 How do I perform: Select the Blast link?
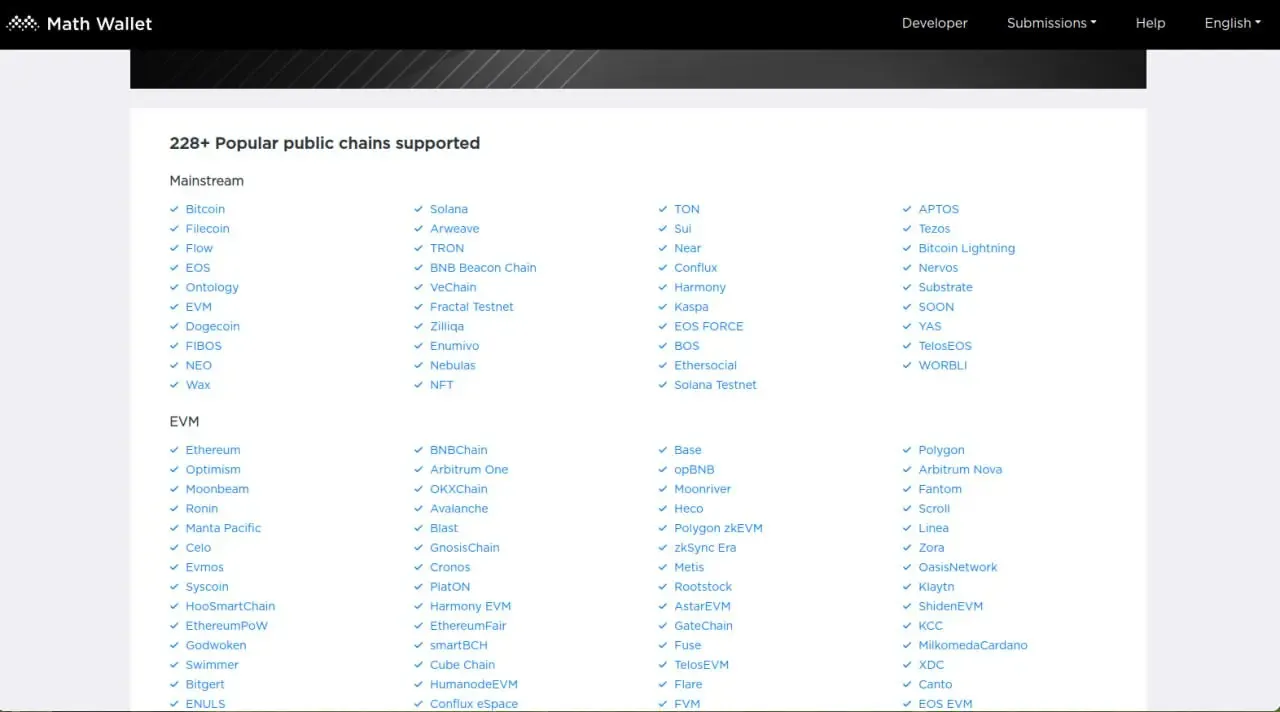click(444, 528)
